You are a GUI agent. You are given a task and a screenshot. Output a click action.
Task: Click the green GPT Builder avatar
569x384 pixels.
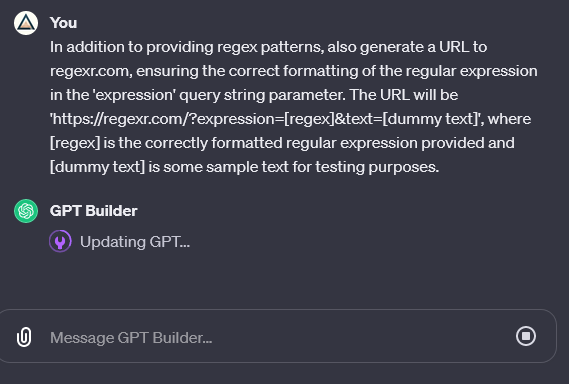click(x=26, y=211)
